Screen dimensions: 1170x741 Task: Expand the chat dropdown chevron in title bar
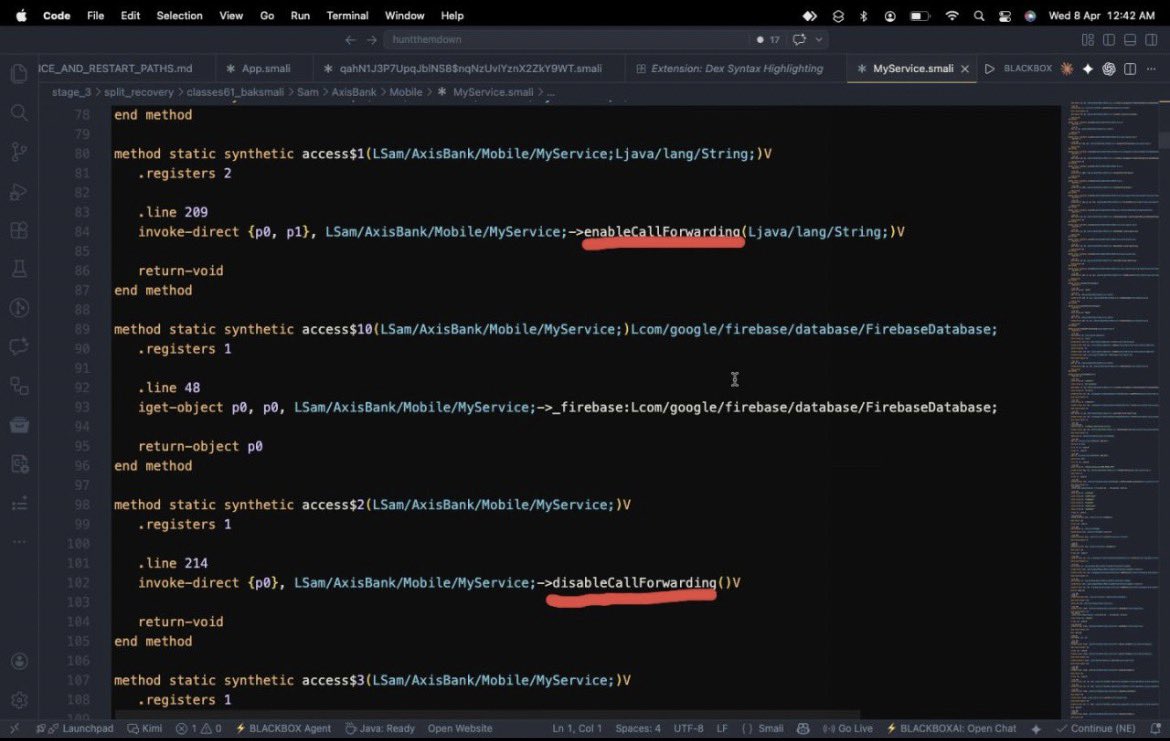tap(819, 40)
